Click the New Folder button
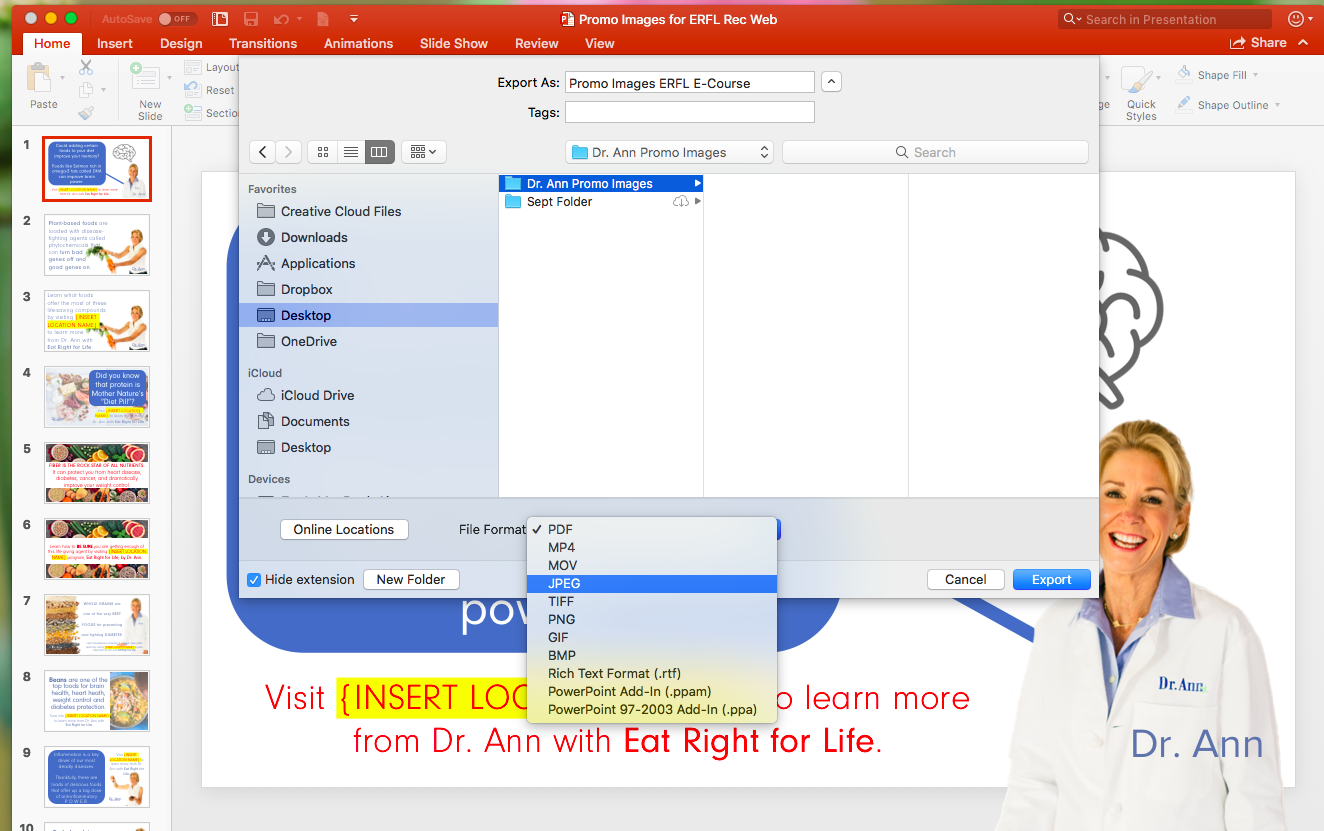This screenshot has width=1324, height=831. pyautogui.click(x=411, y=579)
